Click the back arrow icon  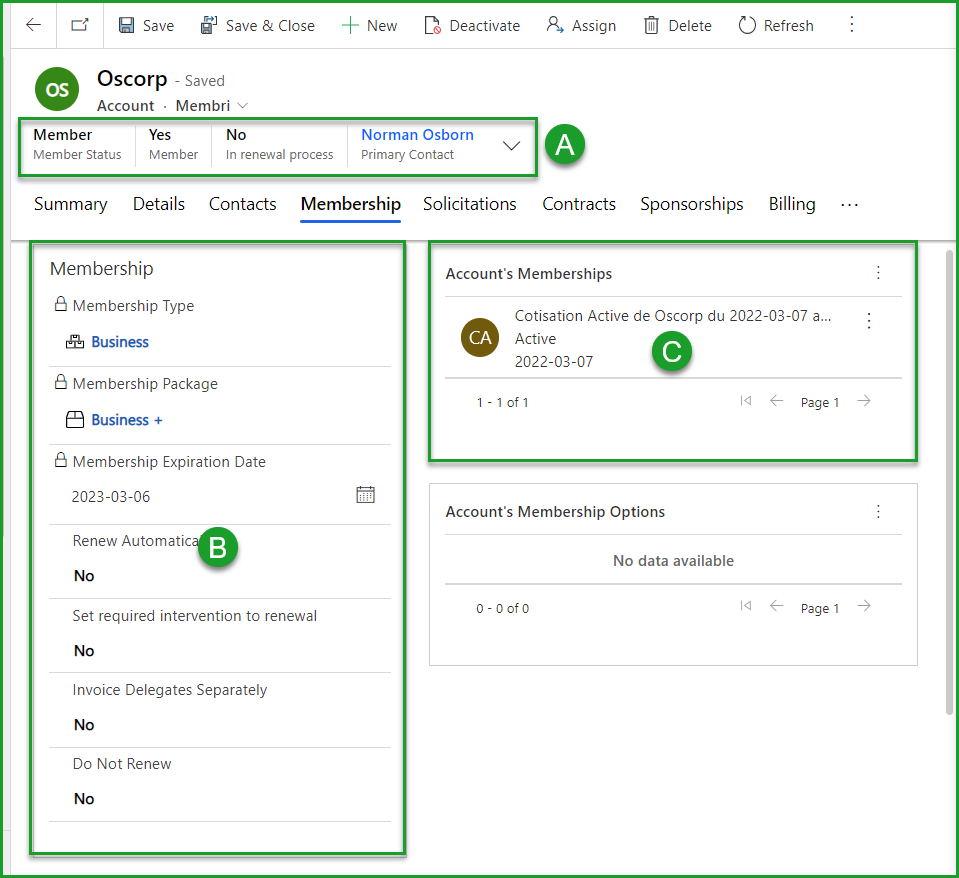pos(33,25)
